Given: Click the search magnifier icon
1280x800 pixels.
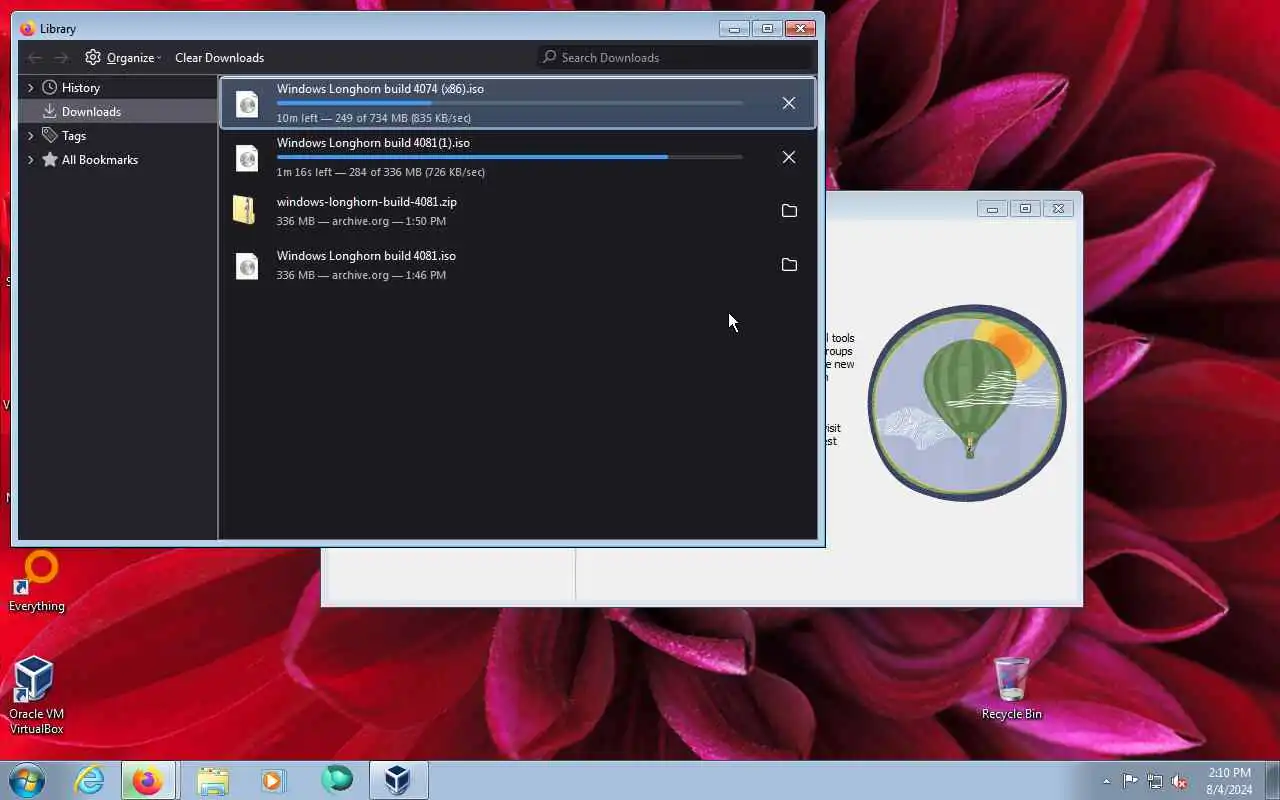Looking at the screenshot, I should click(x=549, y=57).
